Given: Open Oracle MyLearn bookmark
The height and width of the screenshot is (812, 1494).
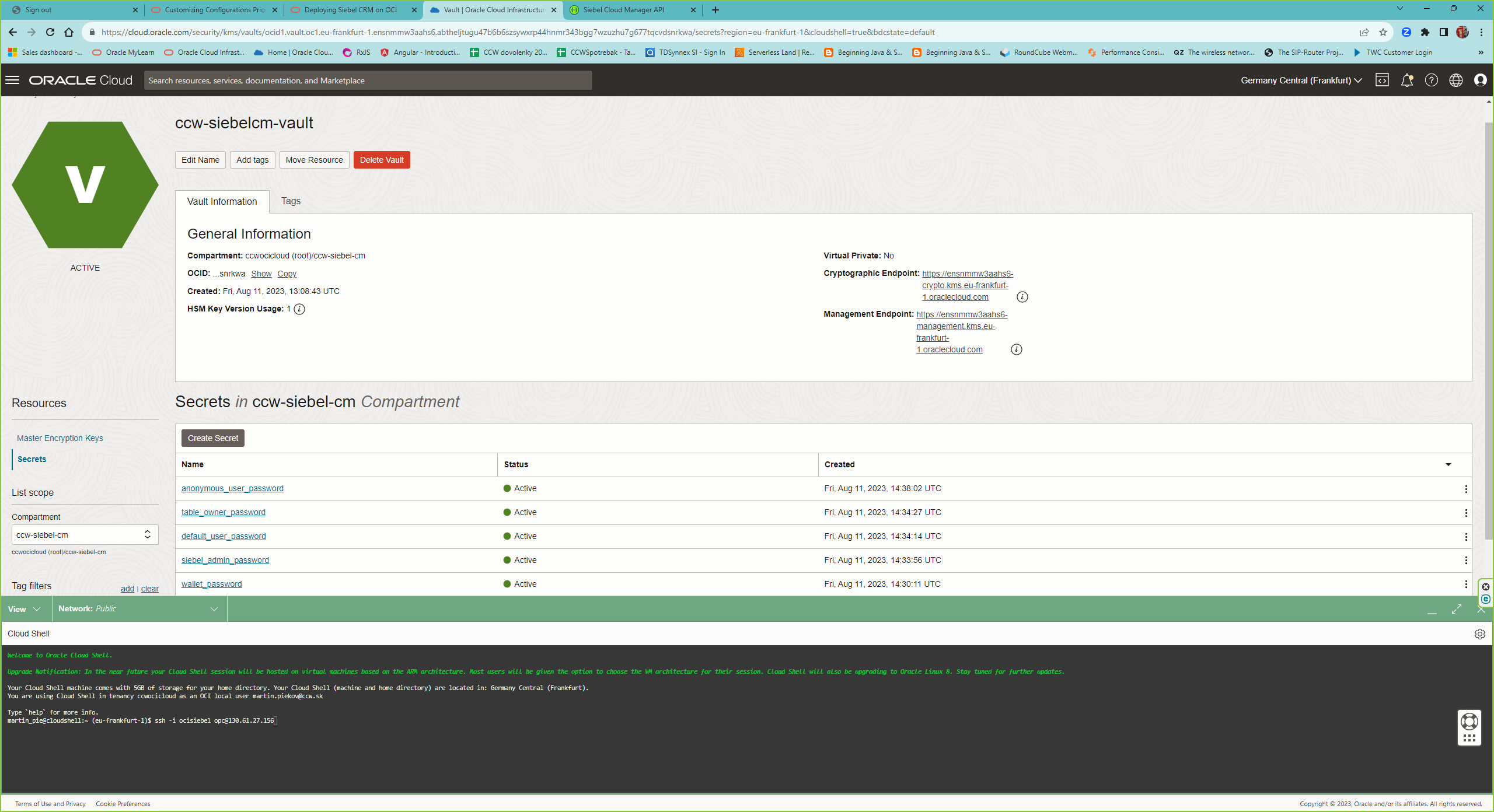Looking at the screenshot, I should pyautogui.click(x=123, y=52).
